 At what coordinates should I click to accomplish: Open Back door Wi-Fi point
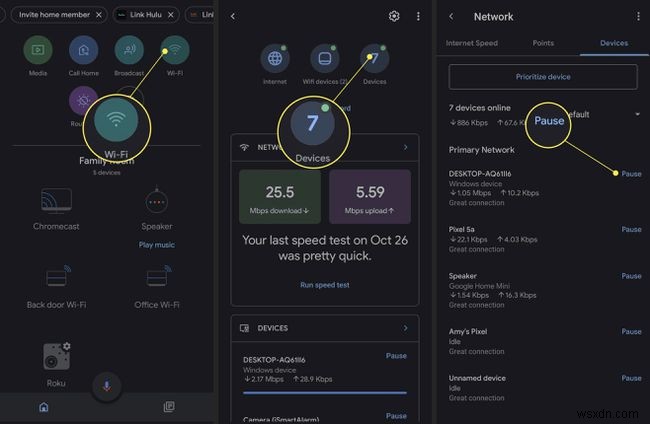[56, 287]
